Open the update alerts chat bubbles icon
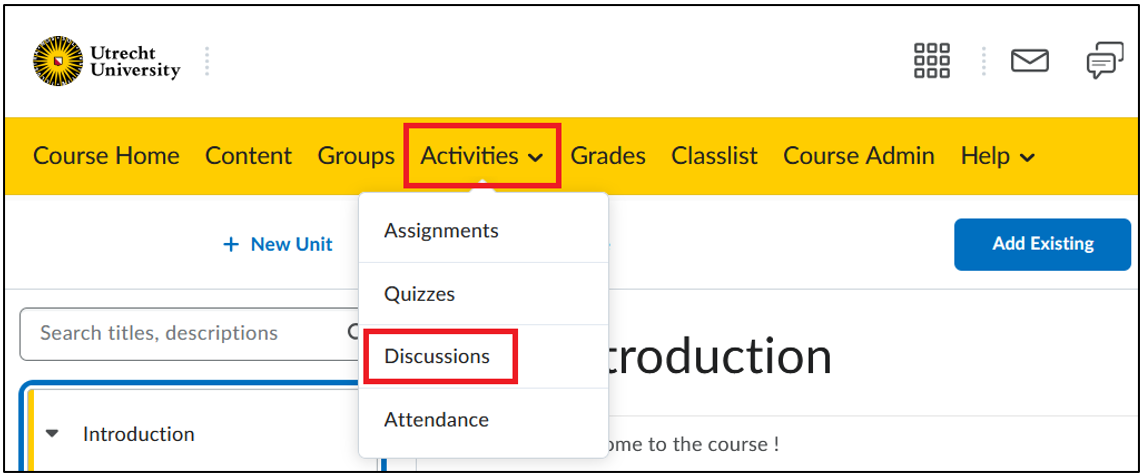 tap(1105, 60)
